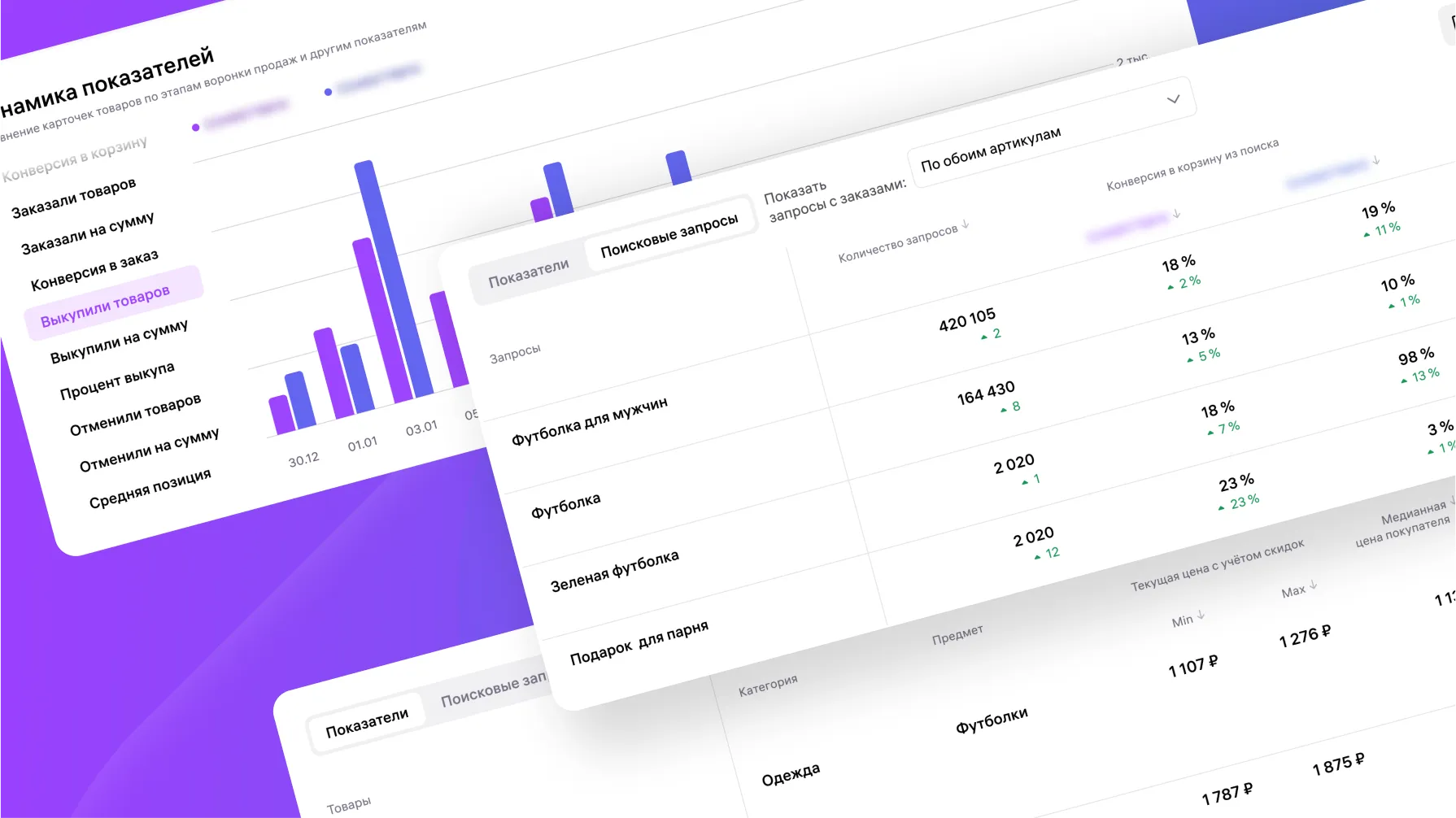The width and height of the screenshot is (1456, 818).
Task: Choose 'Заказали товаров' metric
Action: (73, 198)
